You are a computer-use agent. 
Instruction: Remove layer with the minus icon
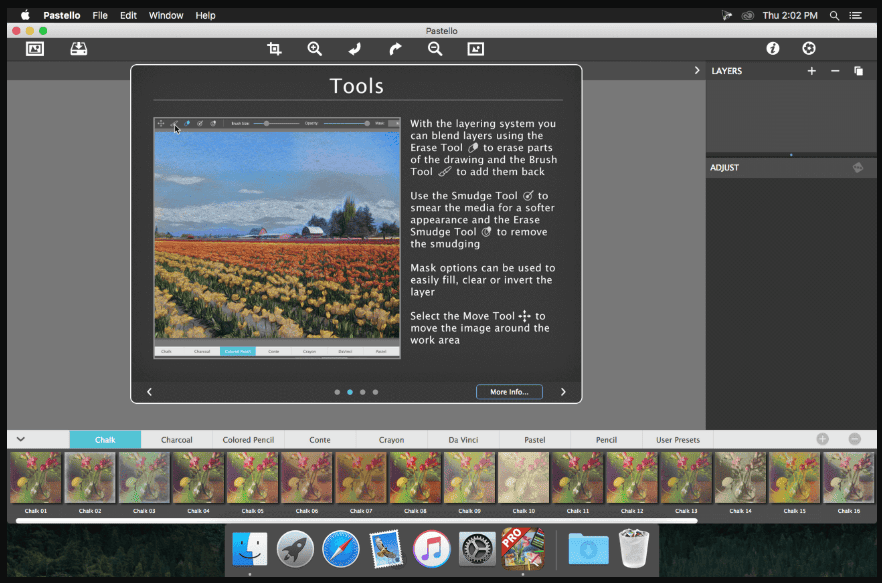click(x=835, y=71)
